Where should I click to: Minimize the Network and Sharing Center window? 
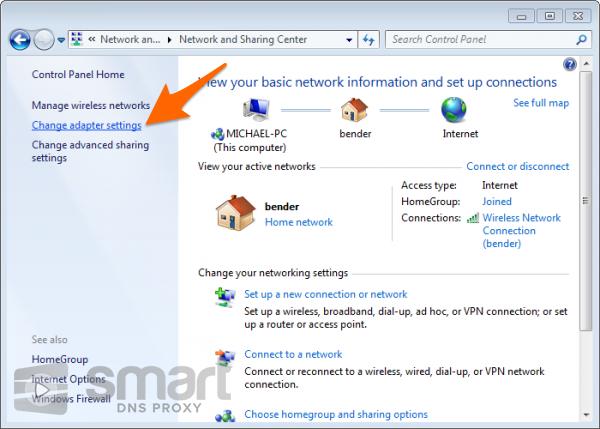tap(522, 16)
